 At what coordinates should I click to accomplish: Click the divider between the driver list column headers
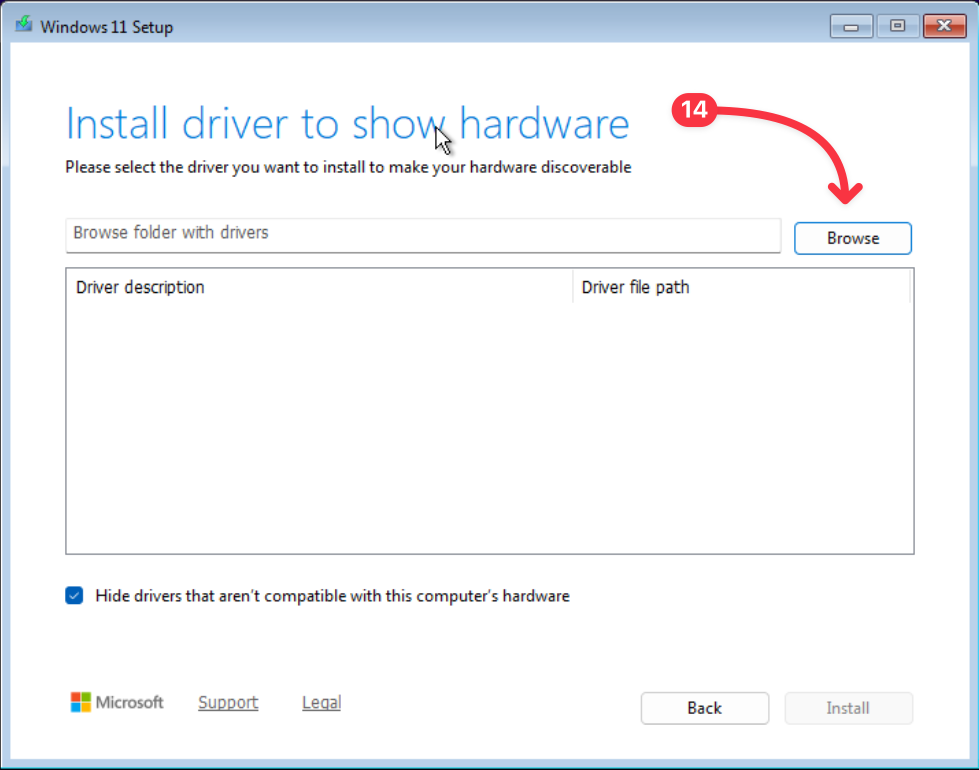click(573, 287)
